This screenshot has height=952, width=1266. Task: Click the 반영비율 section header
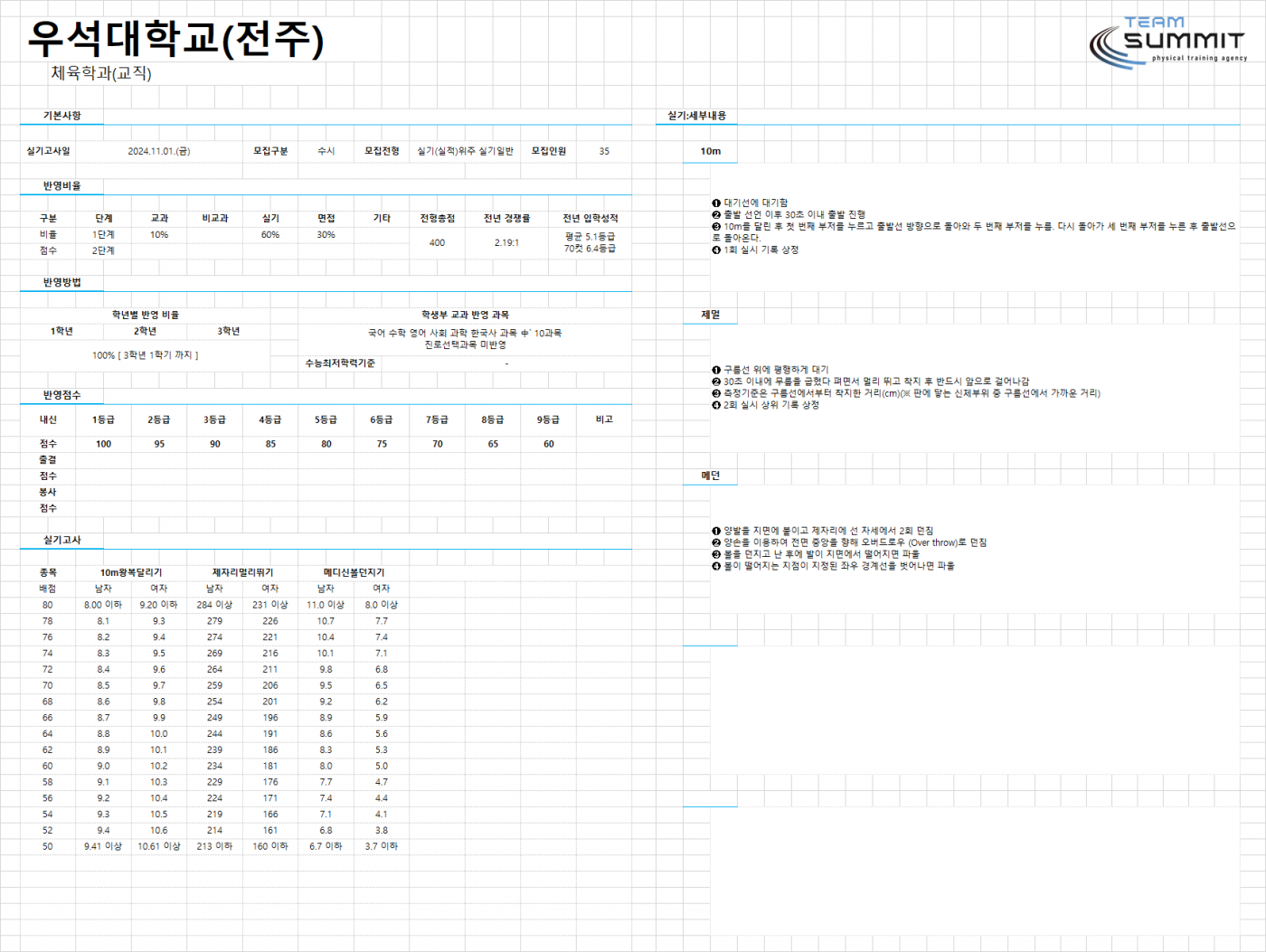tap(61, 186)
